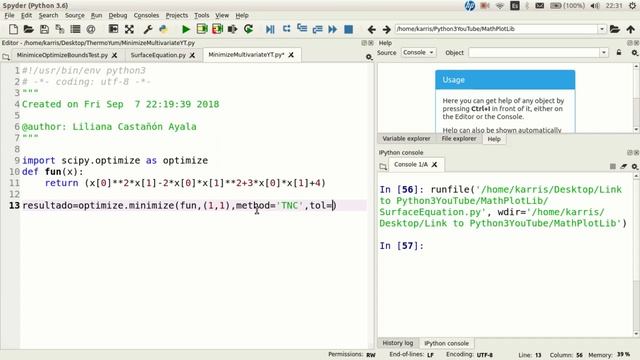Open the Debug menu
Image resolution: width=640 pixels, height=360 pixels.
click(x=118, y=16)
